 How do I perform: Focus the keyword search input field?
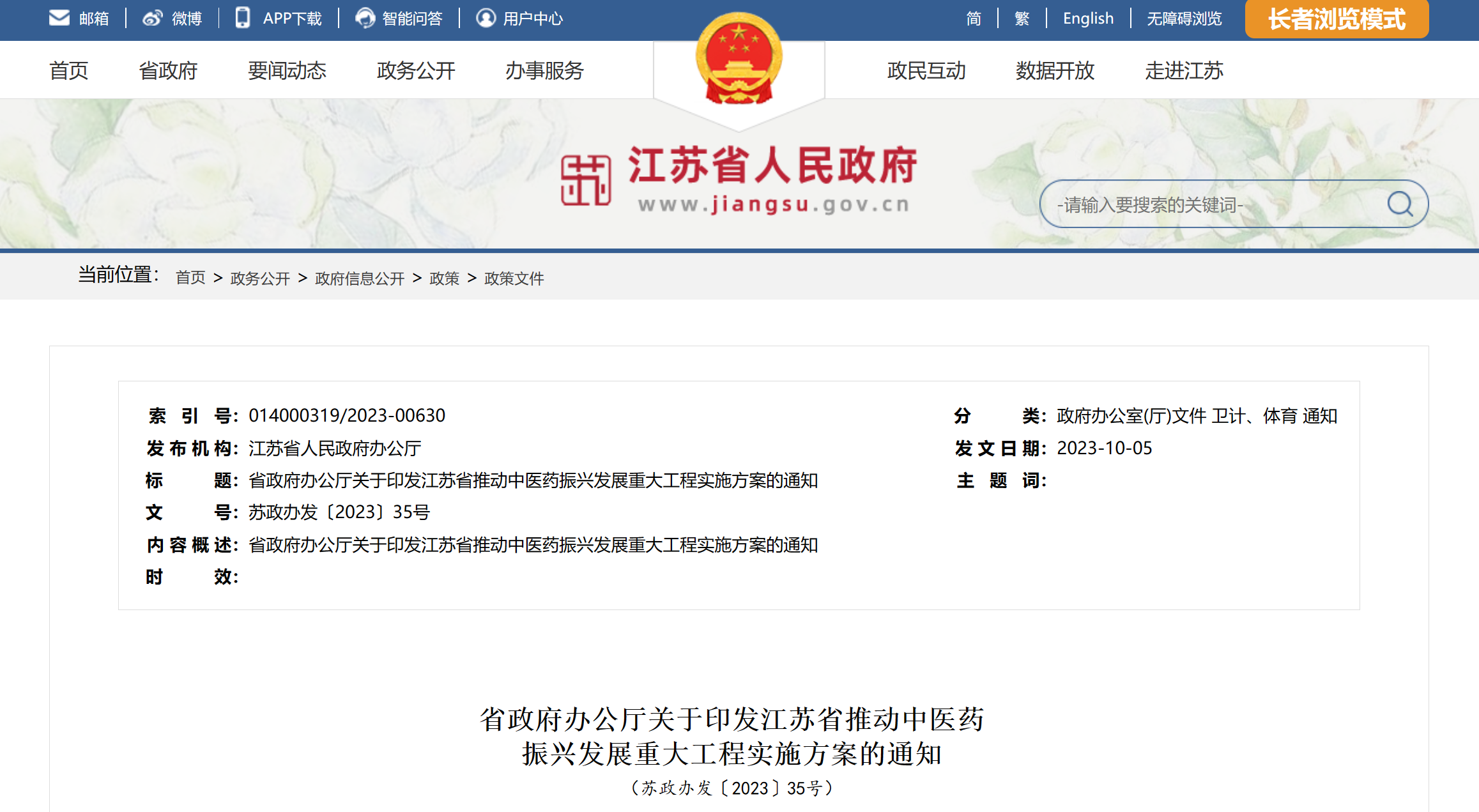[1214, 204]
